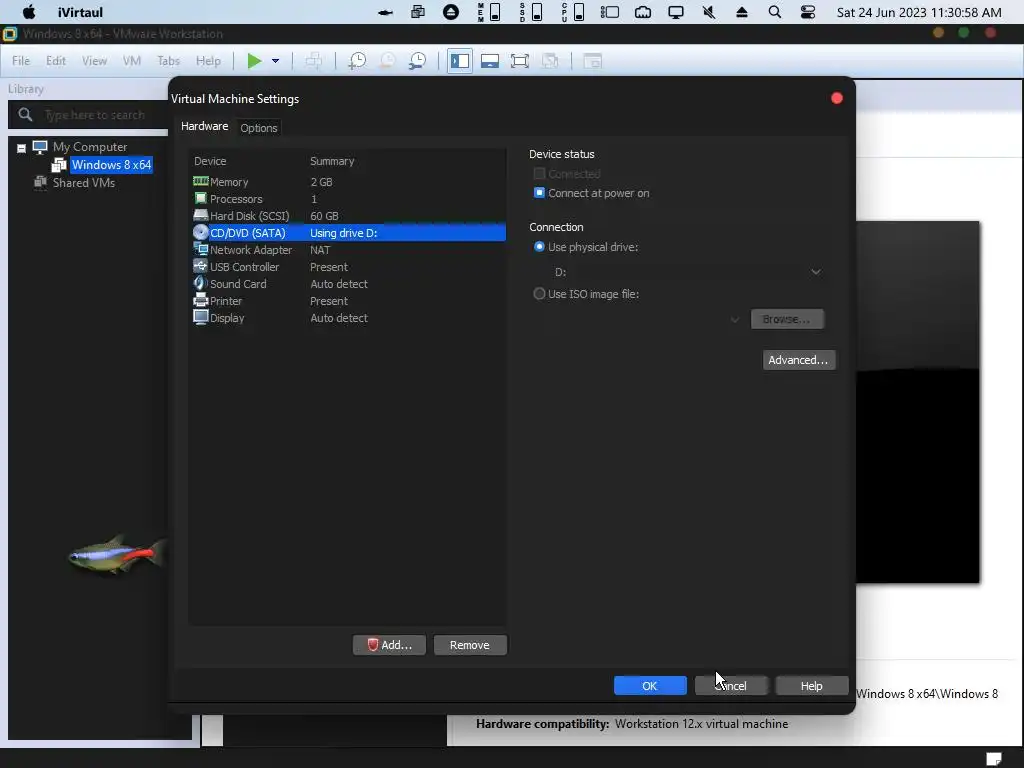Viewport: 1024px width, 768px height.
Task: Click the Cancel button
Action: pos(731,686)
